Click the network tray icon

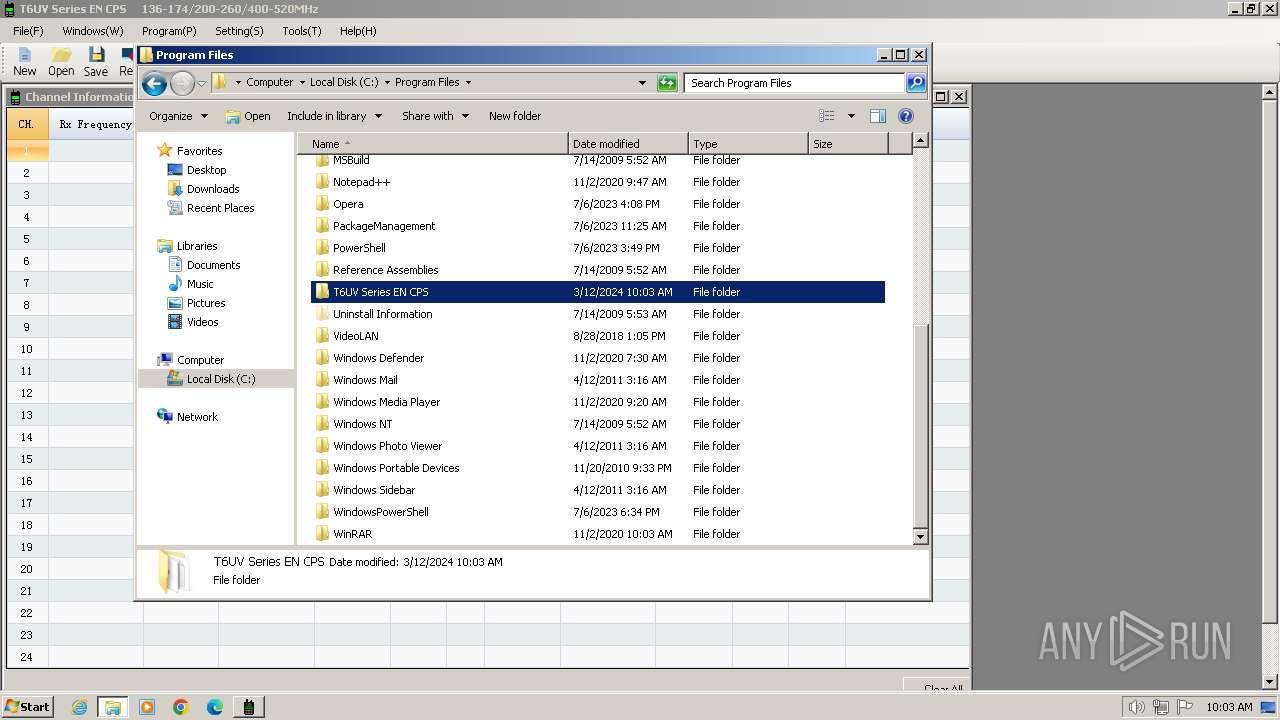[x=1162, y=707]
